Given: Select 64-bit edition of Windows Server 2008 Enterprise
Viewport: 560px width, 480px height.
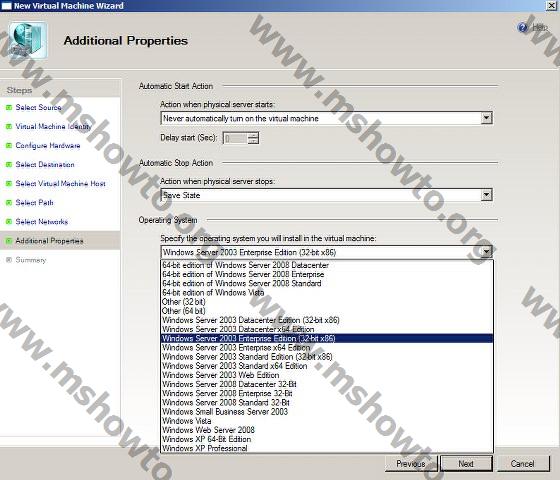Looking at the screenshot, I should tap(327, 274).
